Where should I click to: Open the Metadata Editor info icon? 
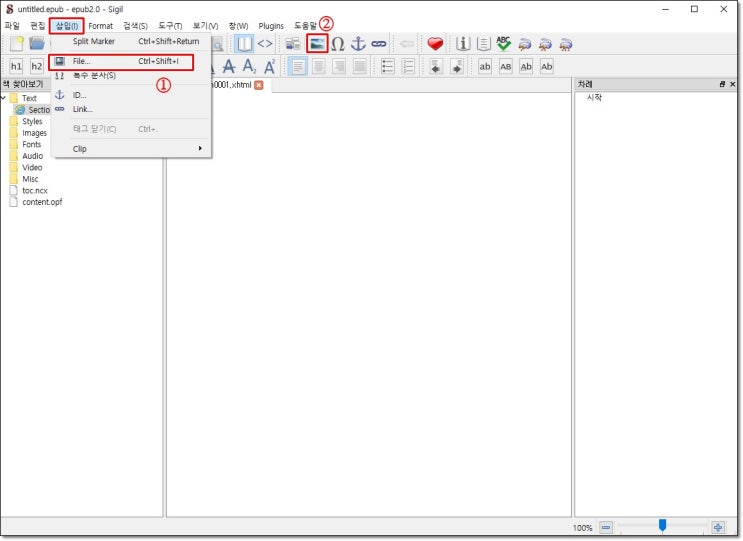[x=462, y=44]
